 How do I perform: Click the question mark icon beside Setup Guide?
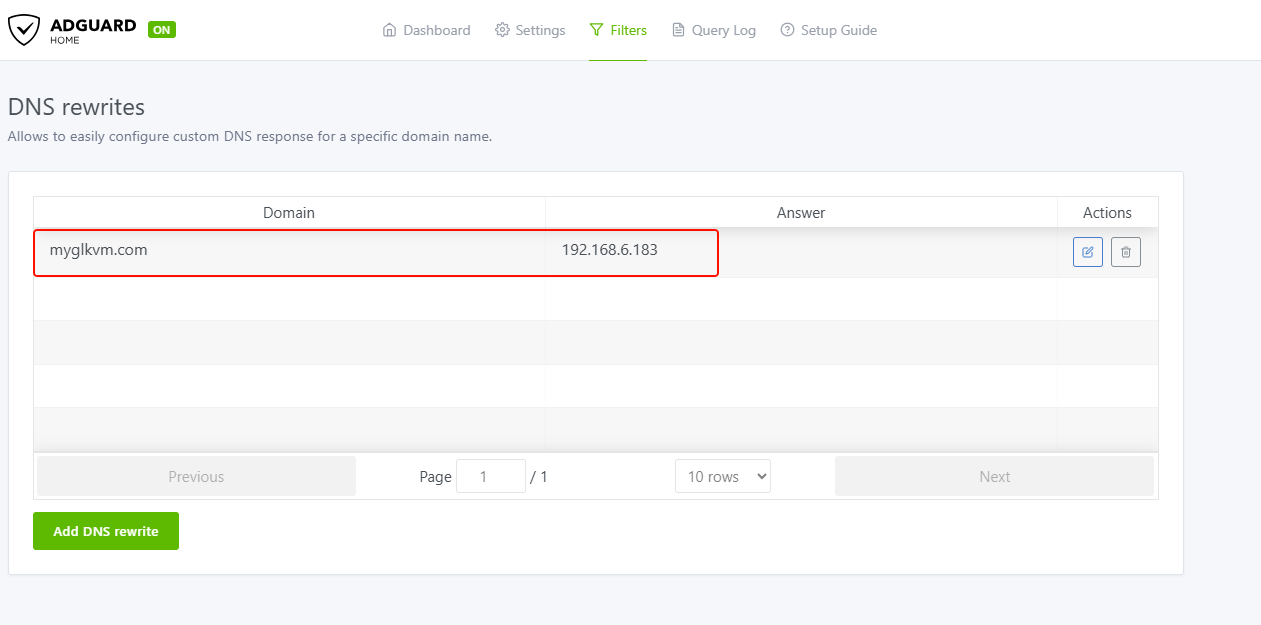click(788, 30)
